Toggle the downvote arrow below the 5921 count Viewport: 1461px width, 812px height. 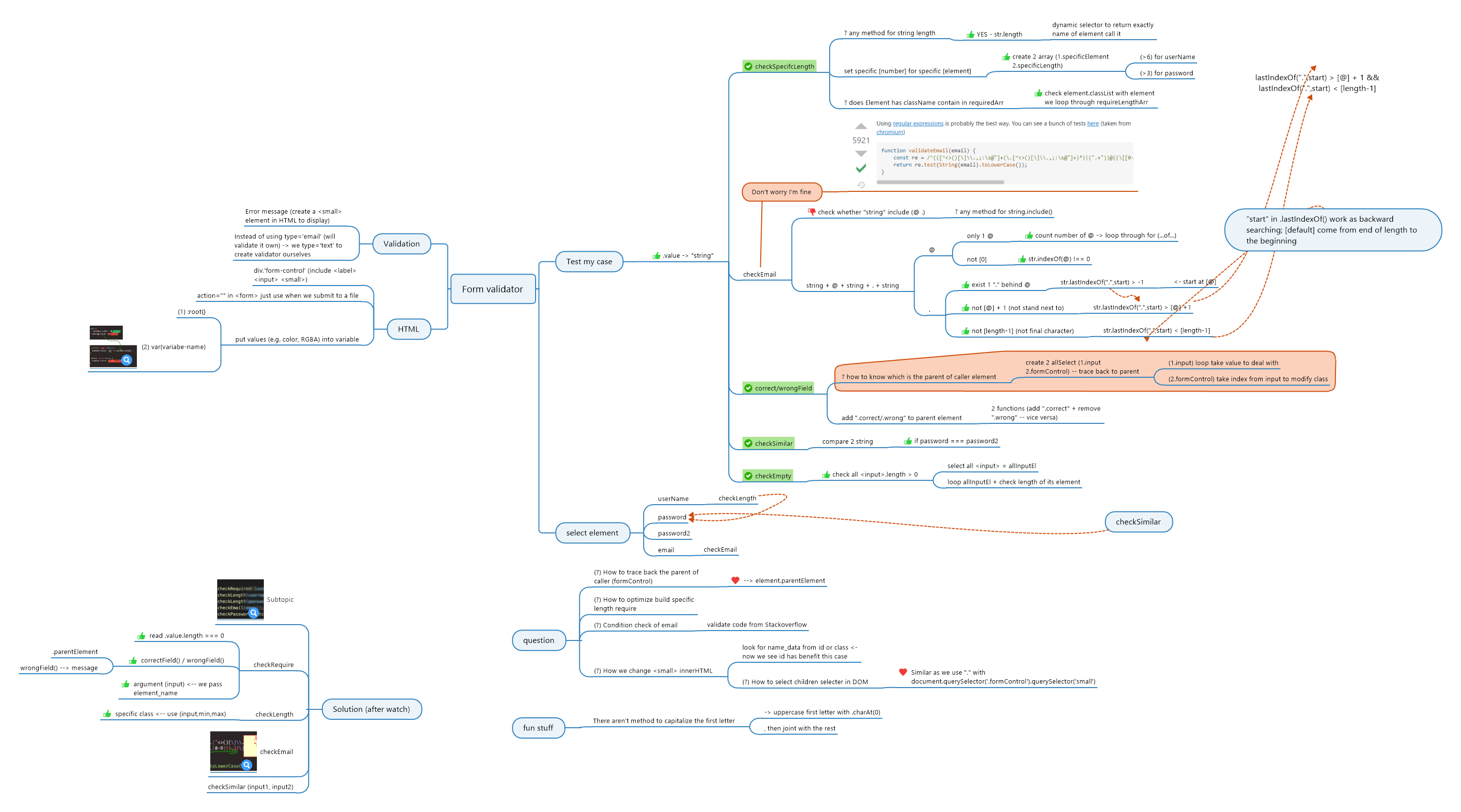(860, 153)
